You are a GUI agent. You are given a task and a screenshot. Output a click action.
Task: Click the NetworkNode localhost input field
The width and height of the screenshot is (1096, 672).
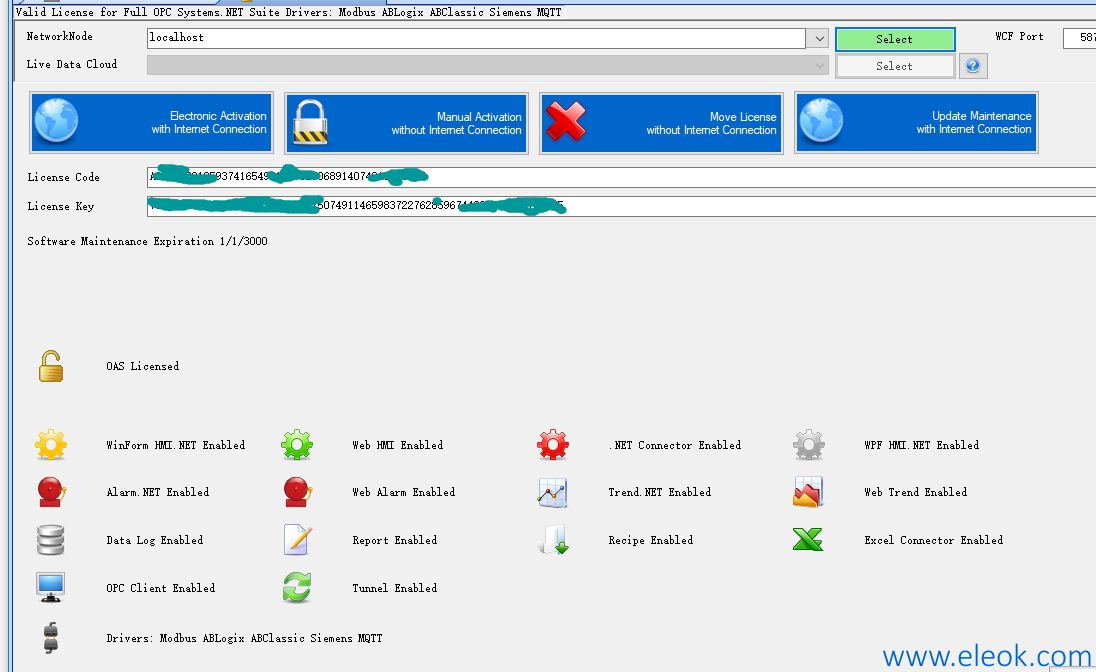[476, 38]
